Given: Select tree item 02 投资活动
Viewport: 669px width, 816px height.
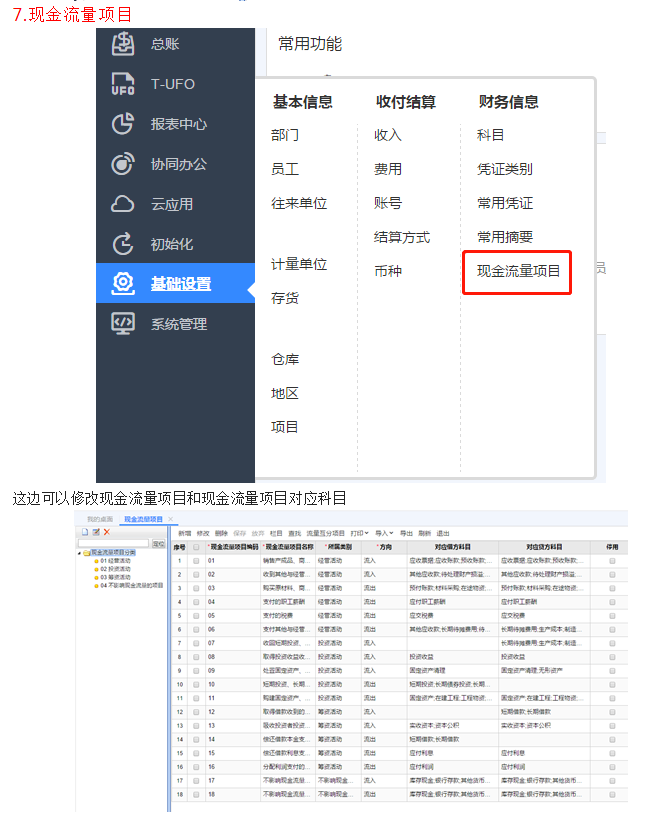Looking at the screenshot, I should click(115, 569).
